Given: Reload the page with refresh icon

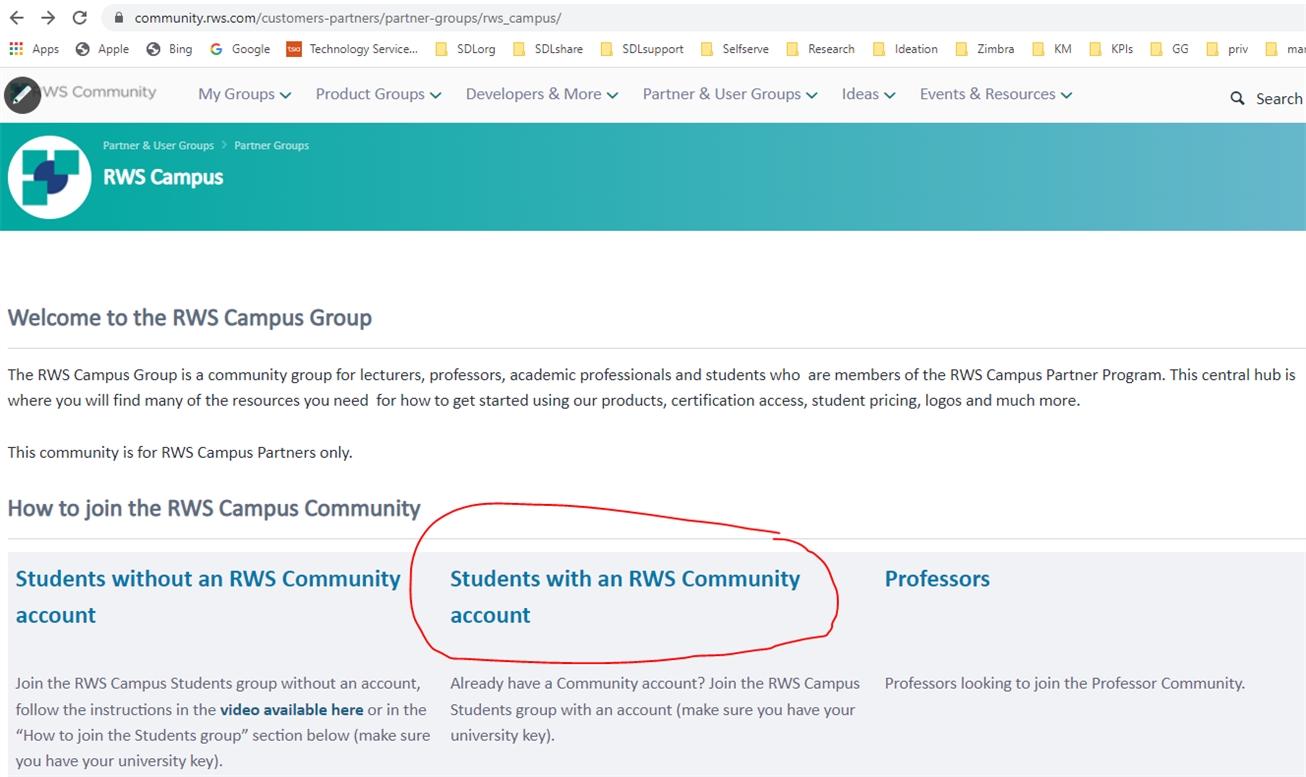Looking at the screenshot, I should tap(80, 18).
